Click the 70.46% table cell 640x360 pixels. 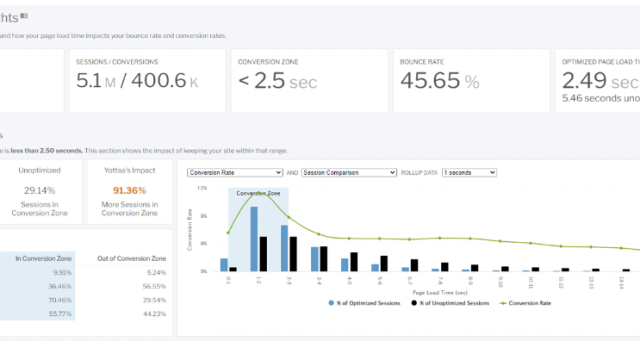(x=60, y=300)
